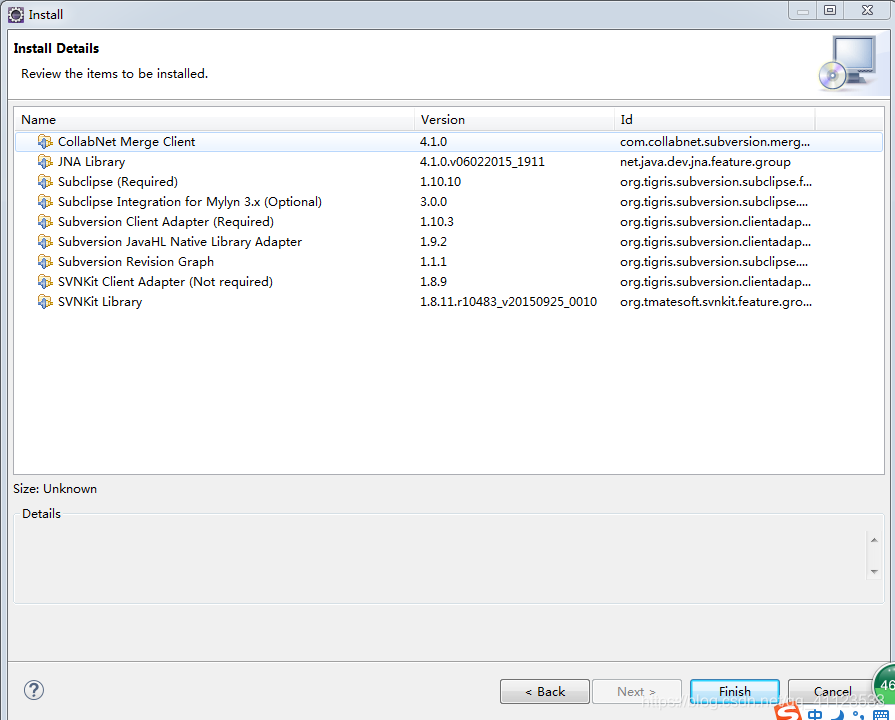Click the green 46 badge circle
The width and height of the screenshot is (895, 720).
[886, 684]
